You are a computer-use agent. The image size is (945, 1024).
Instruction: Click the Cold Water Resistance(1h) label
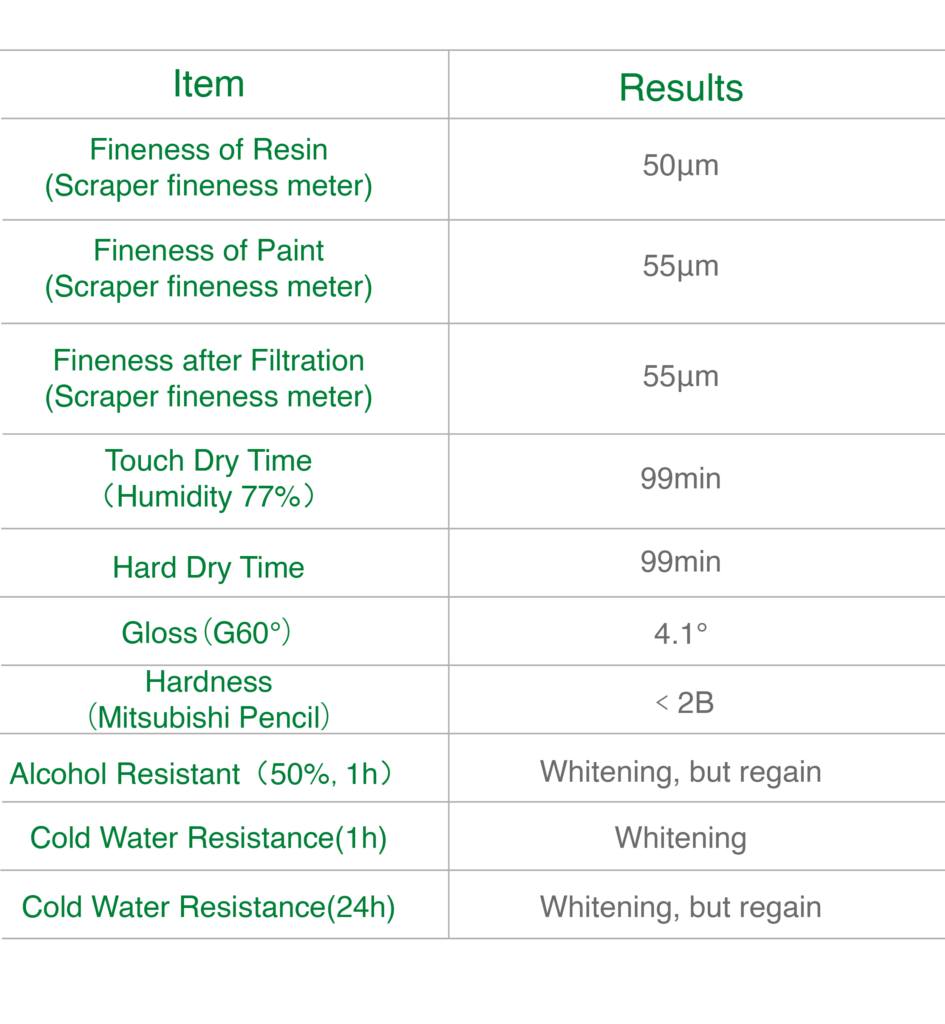(208, 838)
